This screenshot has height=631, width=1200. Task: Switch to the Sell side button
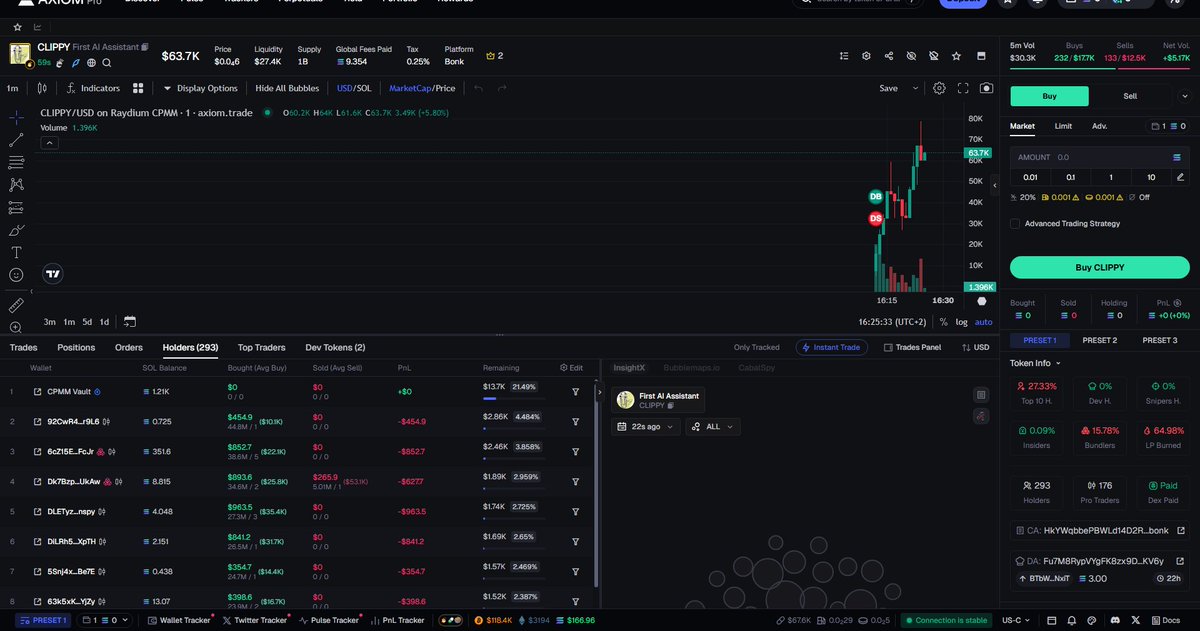1130,96
